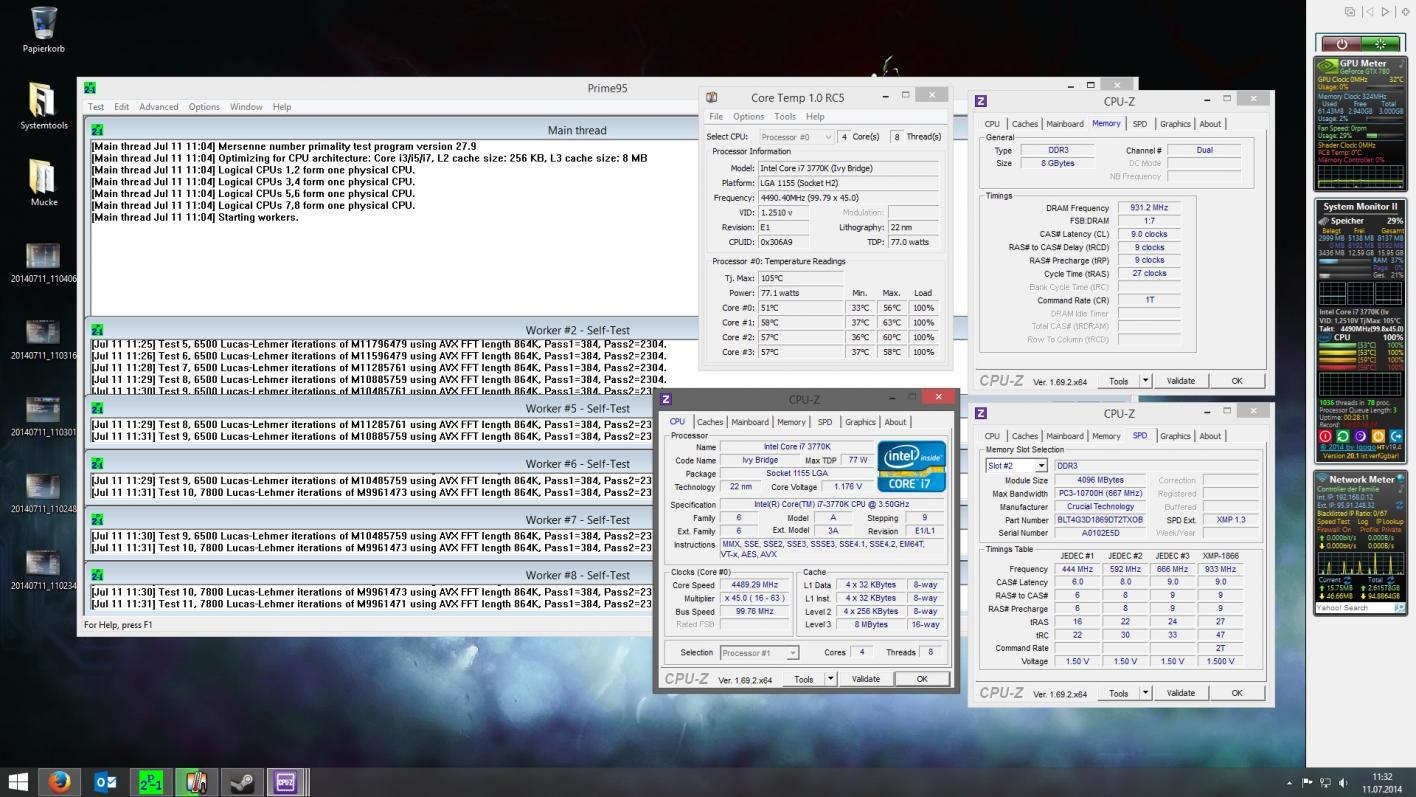
Task: Click the Worker #7 Self-Test window icon
Action: (97, 520)
